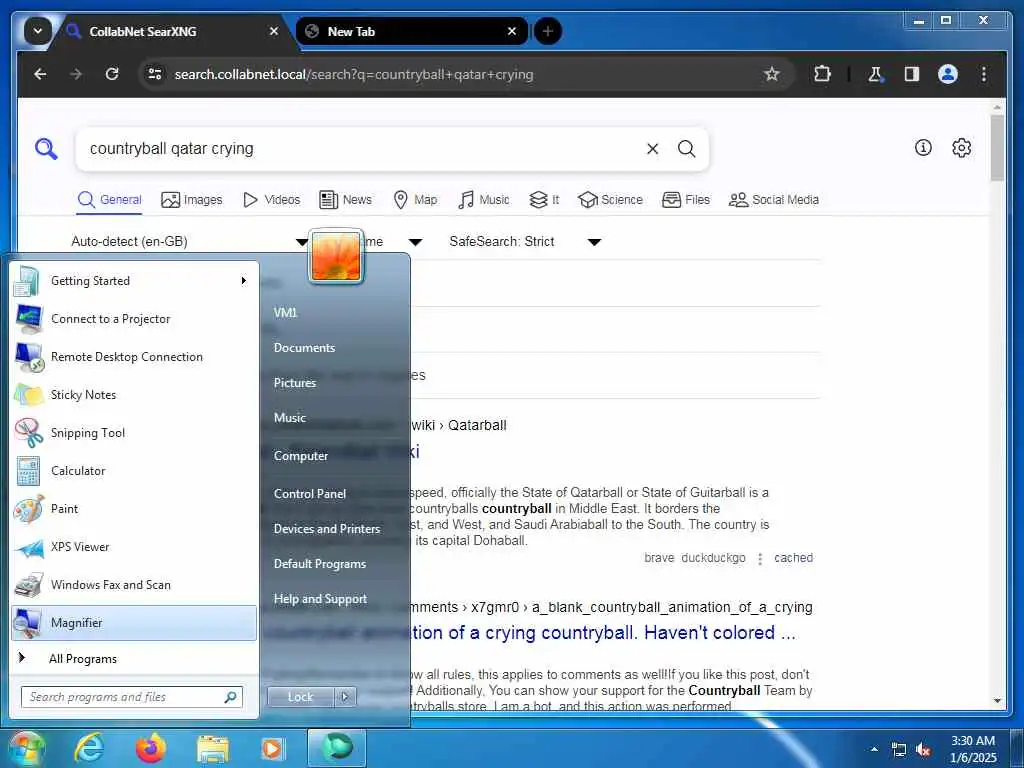Image resolution: width=1024 pixels, height=768 pixels.
Task: Click the Windows Start orb
Action: [26, 748]
